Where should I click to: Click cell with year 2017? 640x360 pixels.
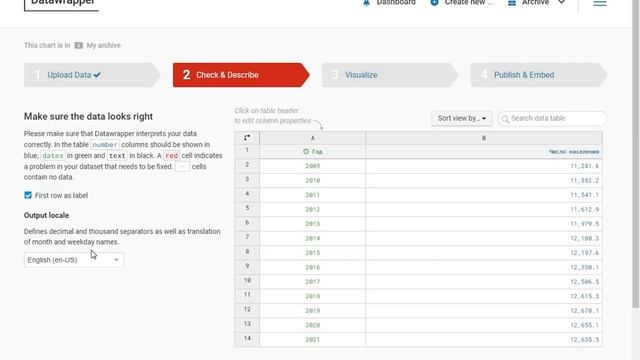point(313,282)
